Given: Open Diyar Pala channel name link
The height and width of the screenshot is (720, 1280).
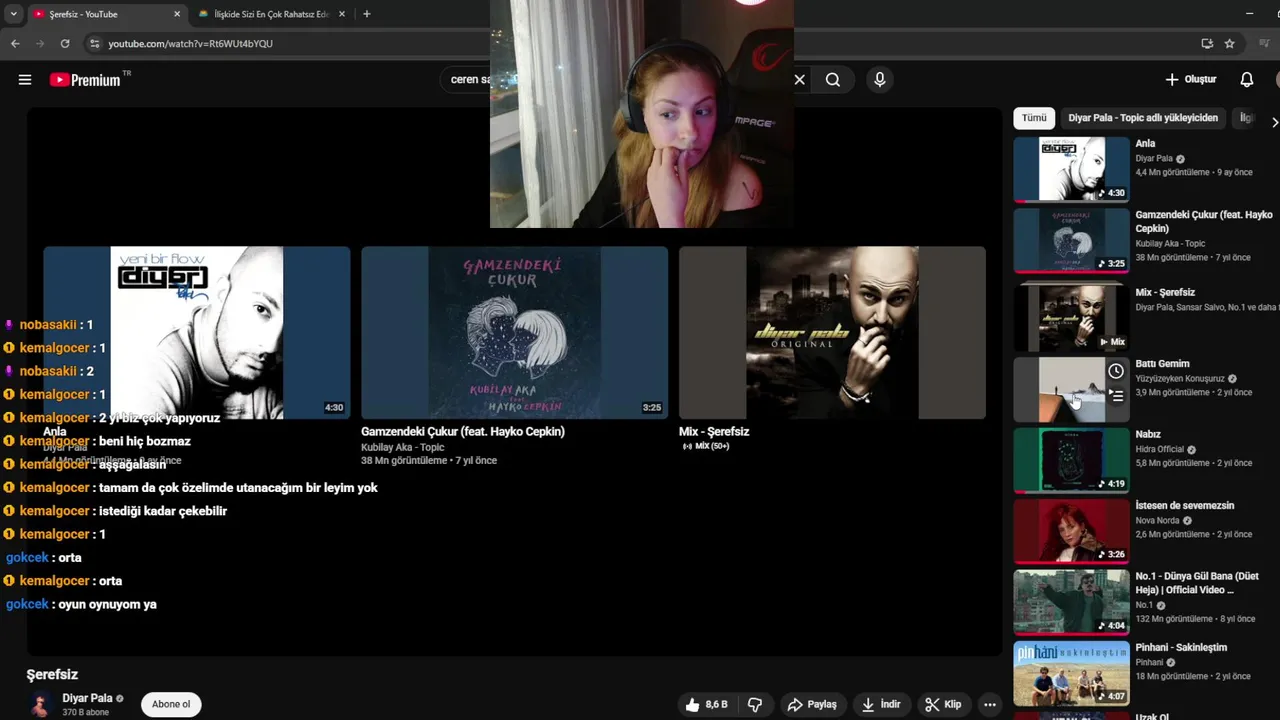Looking at the screenshot, I should click(87, 698).
